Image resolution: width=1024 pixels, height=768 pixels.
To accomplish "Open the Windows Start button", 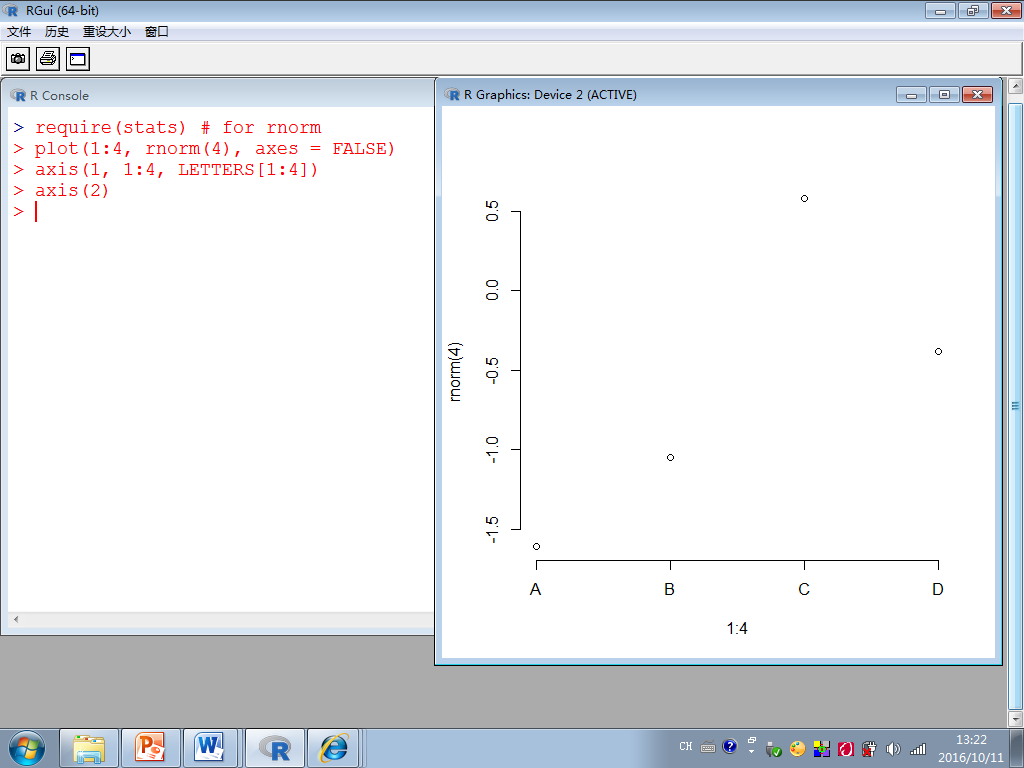I will [27, 748].
